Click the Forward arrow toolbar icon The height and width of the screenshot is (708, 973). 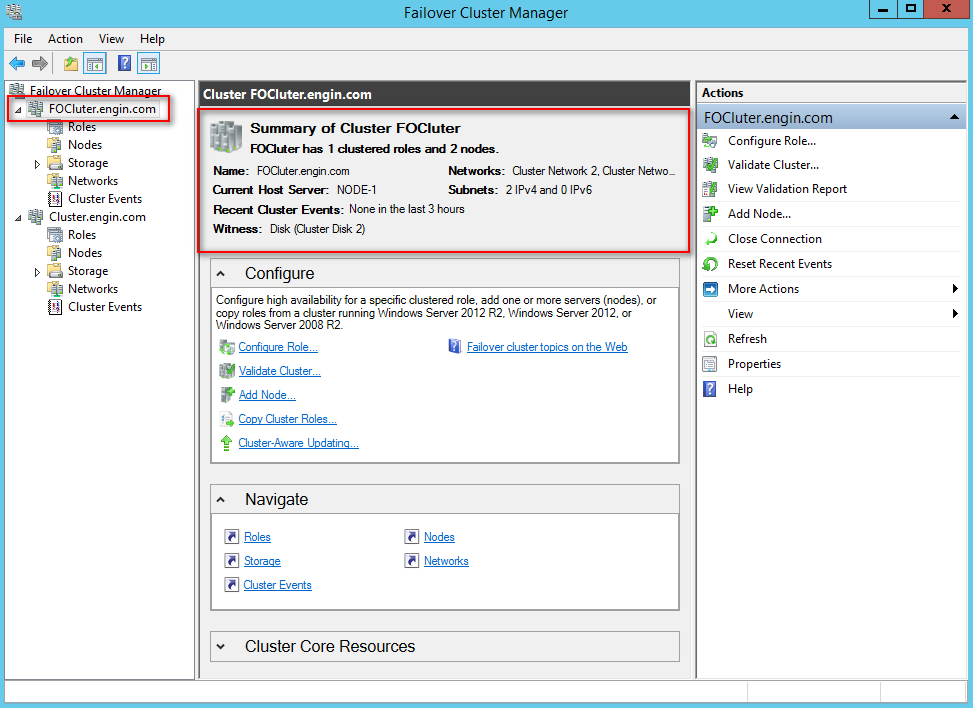click(x=40, y=63)
